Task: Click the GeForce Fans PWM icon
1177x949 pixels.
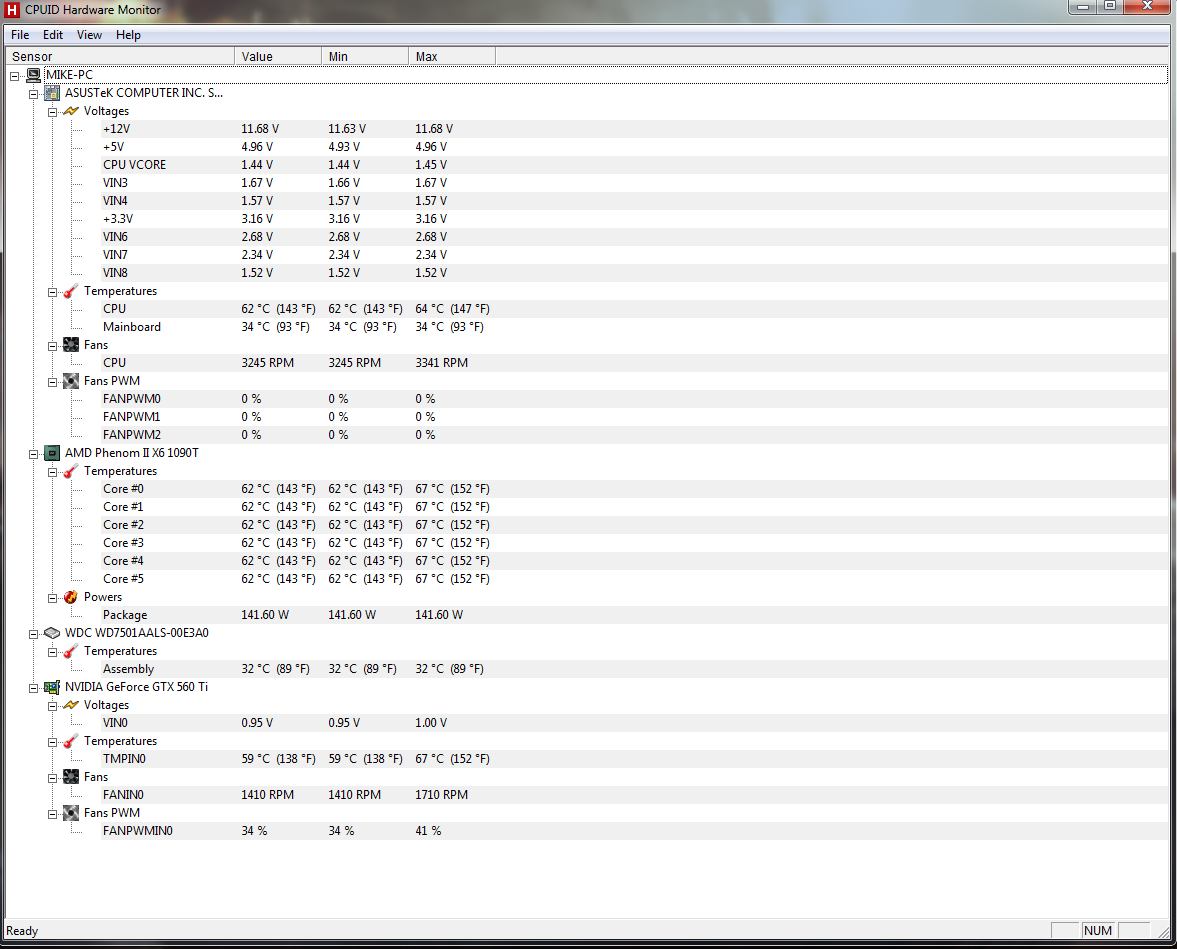Action: 71,812
